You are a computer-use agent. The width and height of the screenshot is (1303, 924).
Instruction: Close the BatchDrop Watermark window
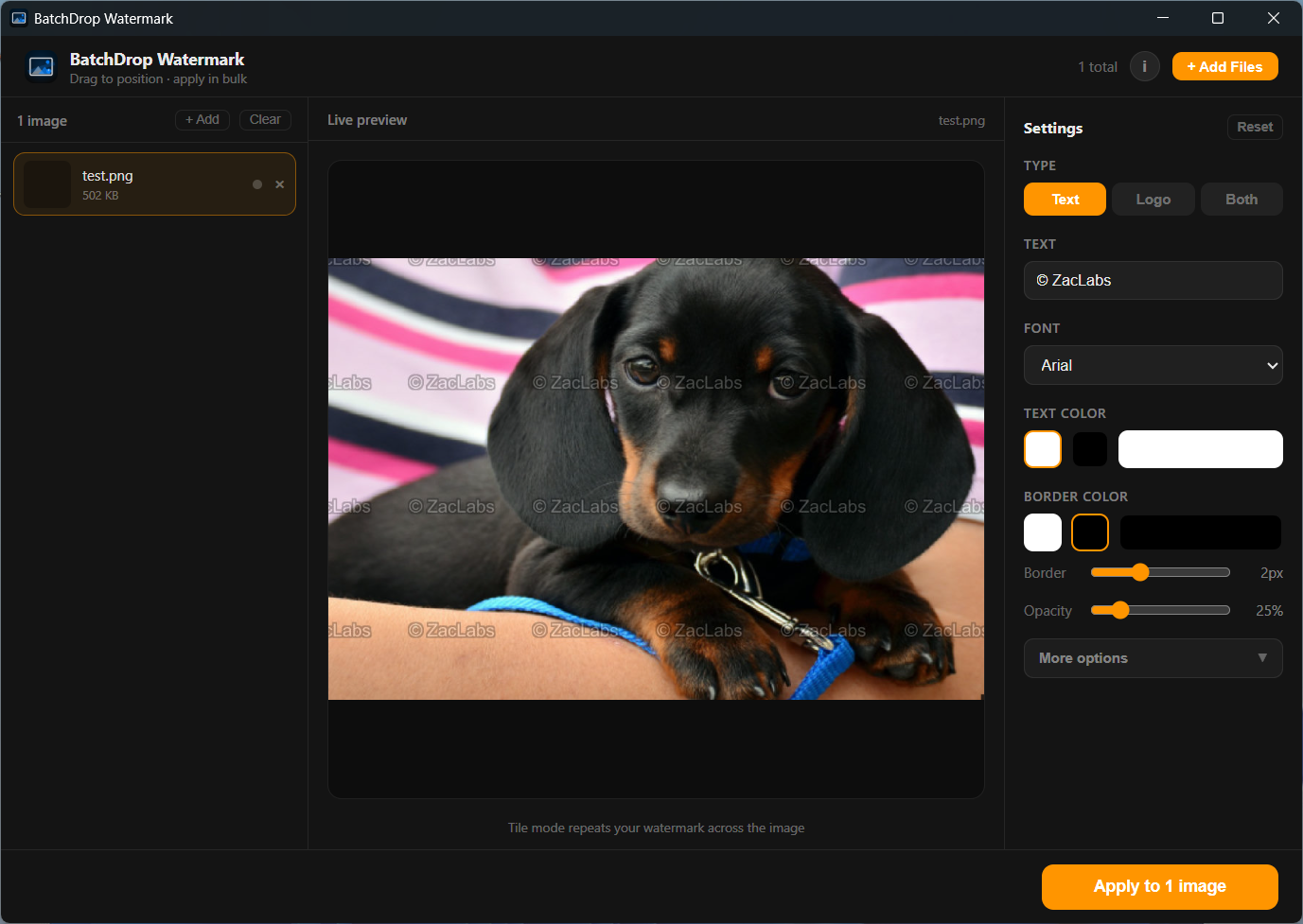click(x=1274, y=18)
